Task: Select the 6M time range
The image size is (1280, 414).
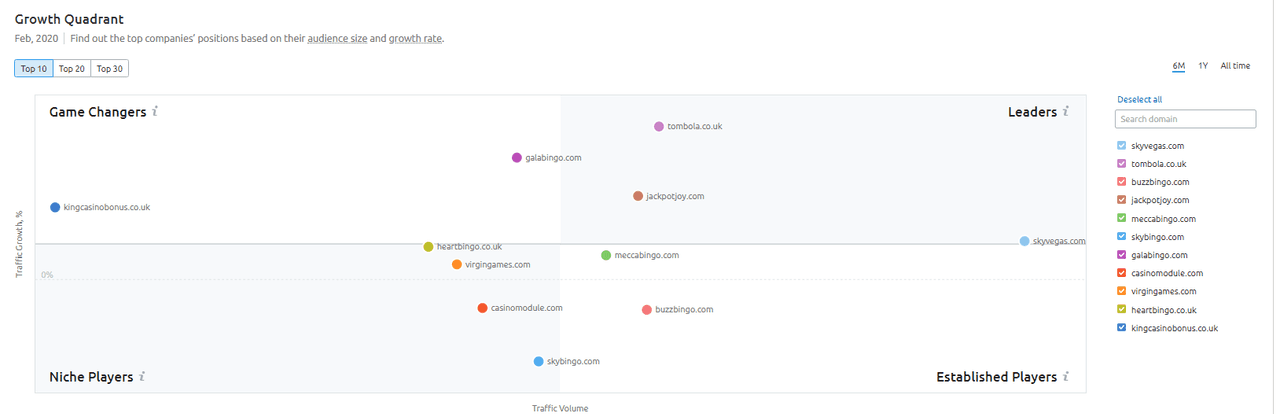Action: pos(1179,66)
